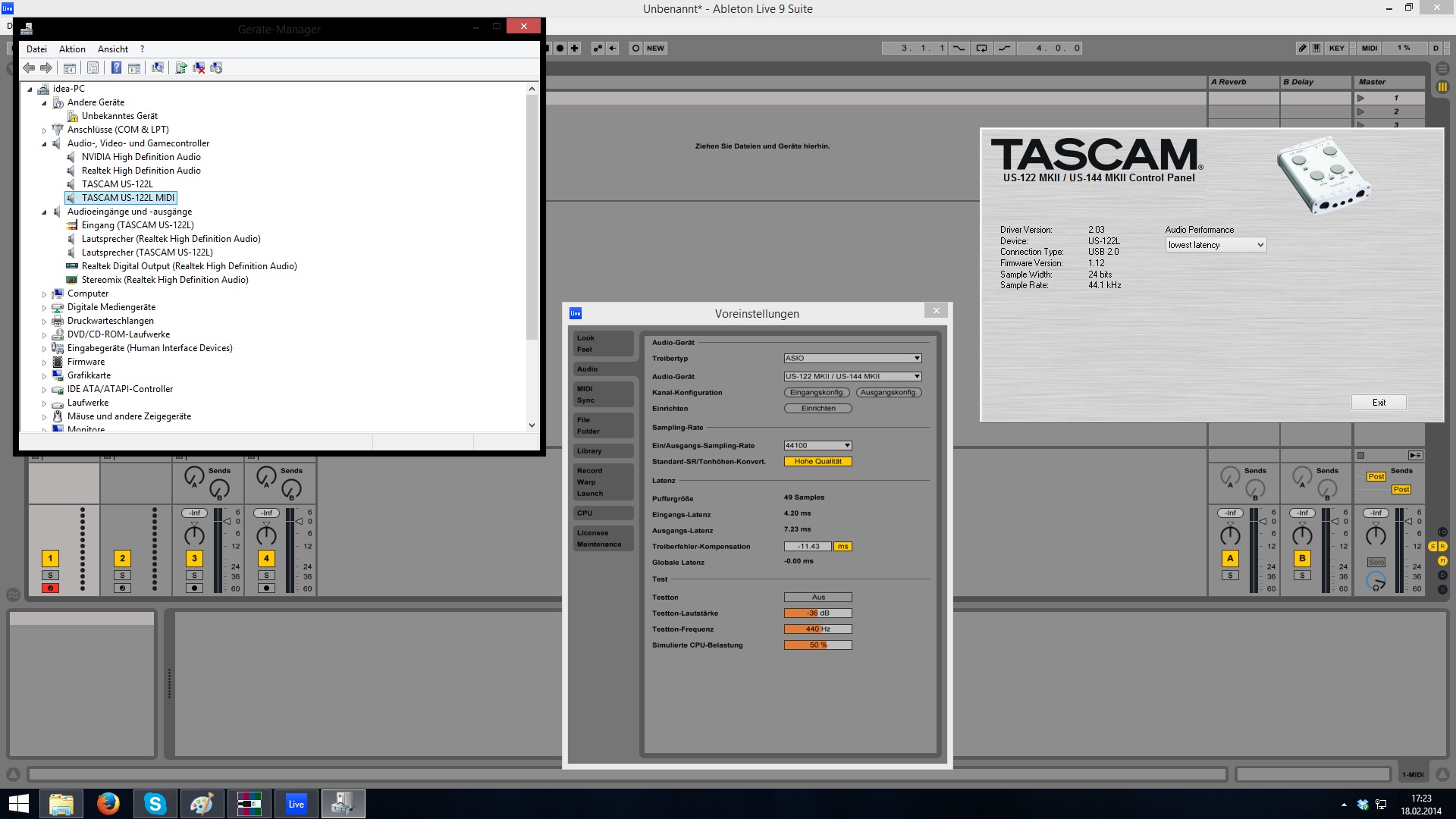Viewport: 1456px width, 819px height.
Task: Open Windows Start button
Action: 18,804
